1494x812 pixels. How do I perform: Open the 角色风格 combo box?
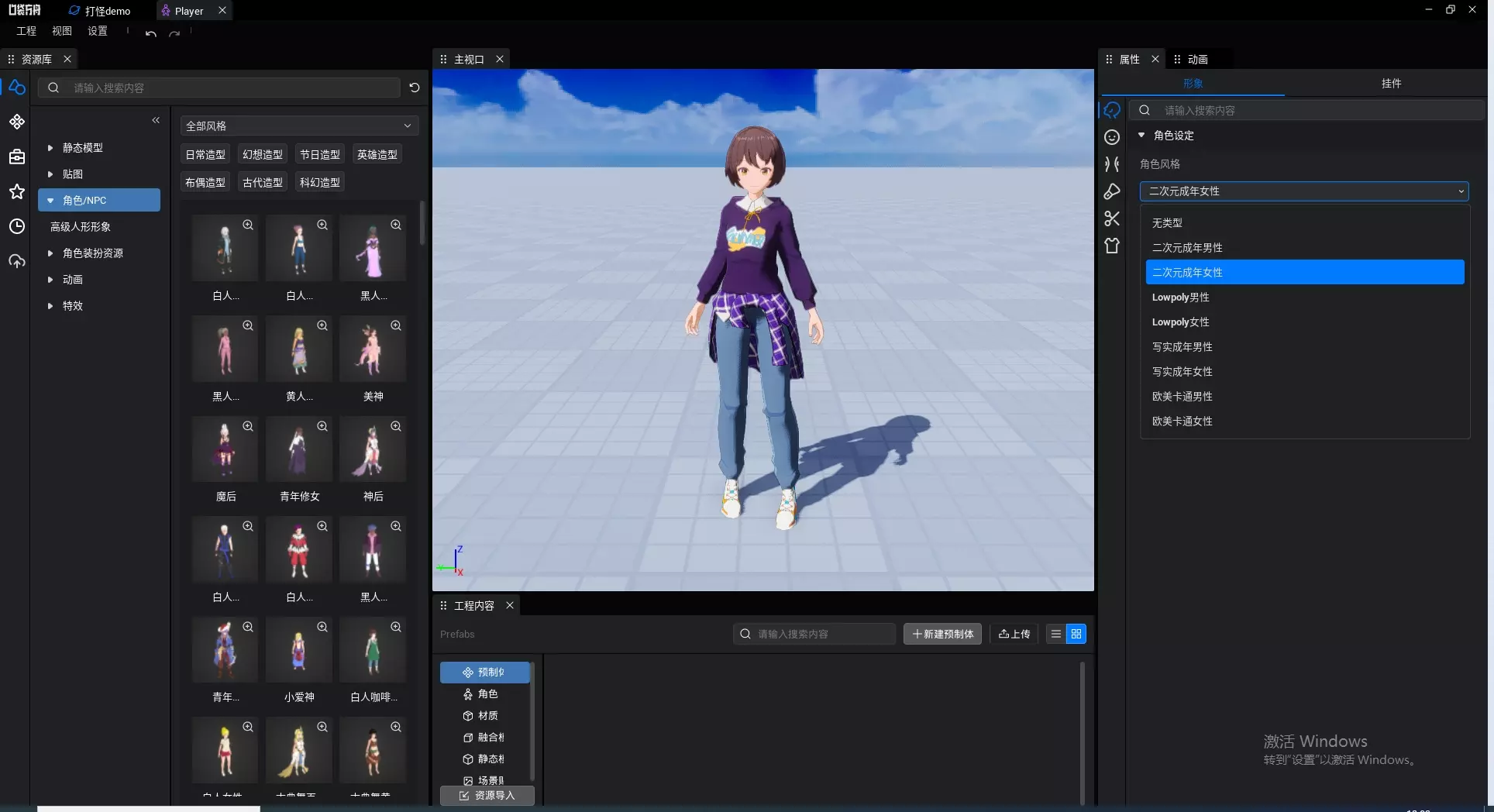coord(1304,191)
